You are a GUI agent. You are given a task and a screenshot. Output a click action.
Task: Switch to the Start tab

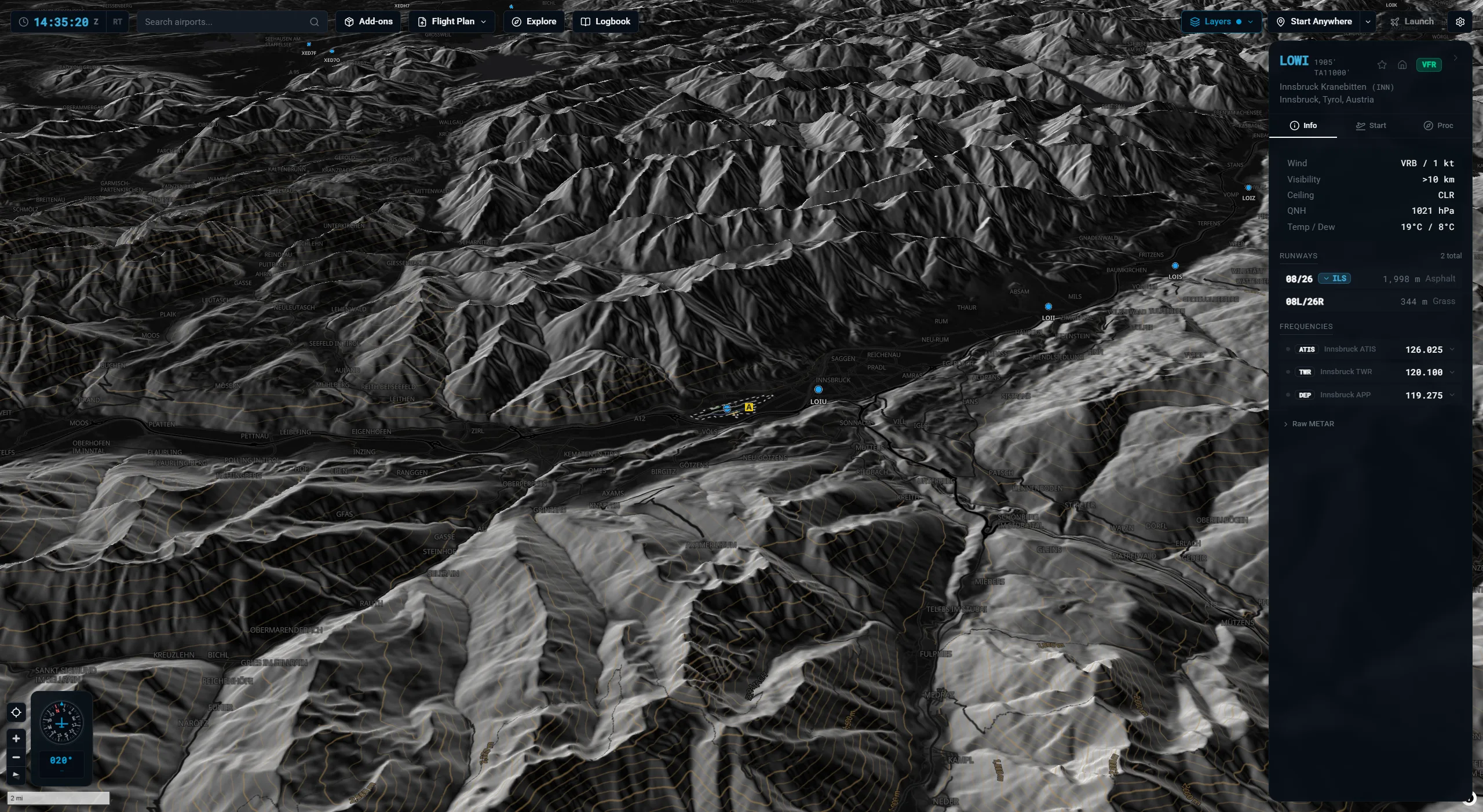1371,126
